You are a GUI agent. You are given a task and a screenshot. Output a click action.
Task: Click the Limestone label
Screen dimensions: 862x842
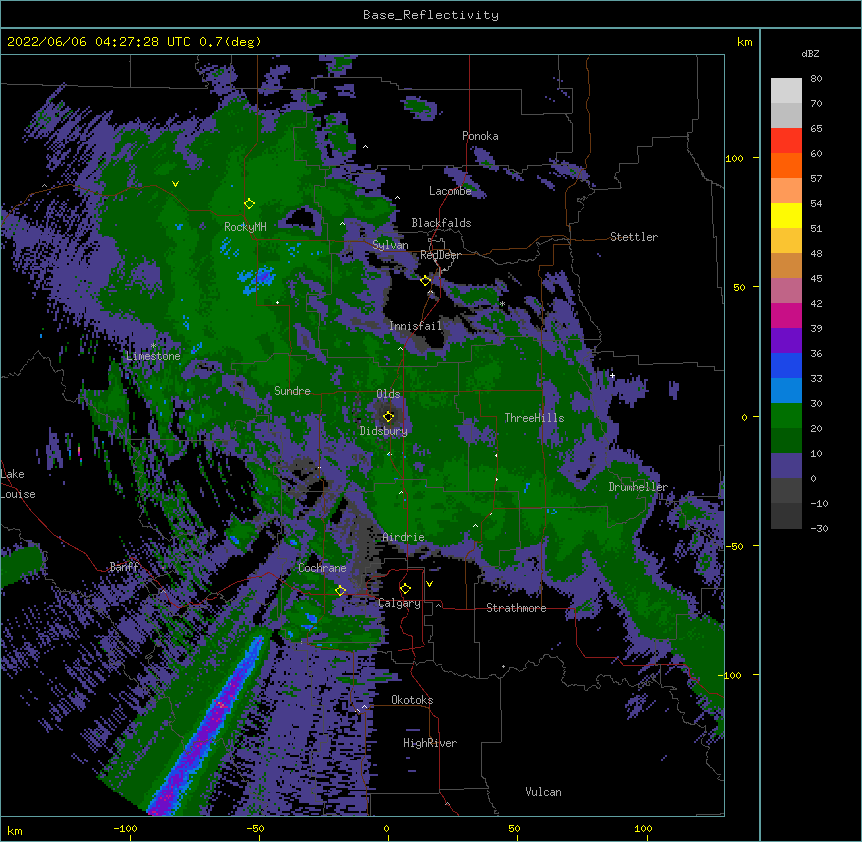(x=153, y=356)
